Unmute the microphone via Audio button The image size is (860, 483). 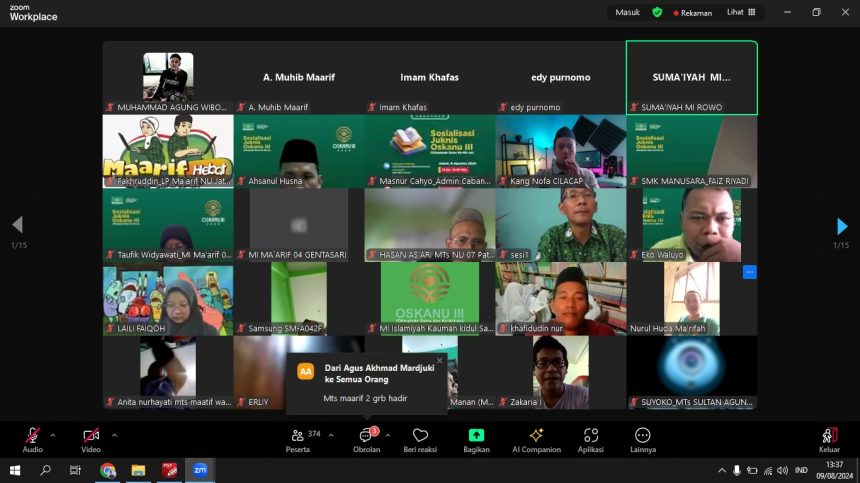(32, 437)
